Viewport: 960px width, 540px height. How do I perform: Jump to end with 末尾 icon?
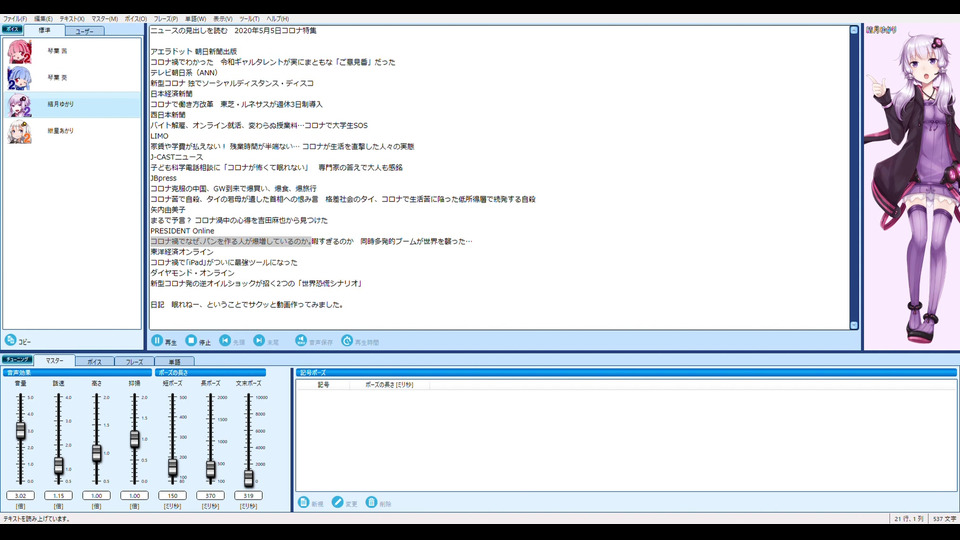click(260, 340)
